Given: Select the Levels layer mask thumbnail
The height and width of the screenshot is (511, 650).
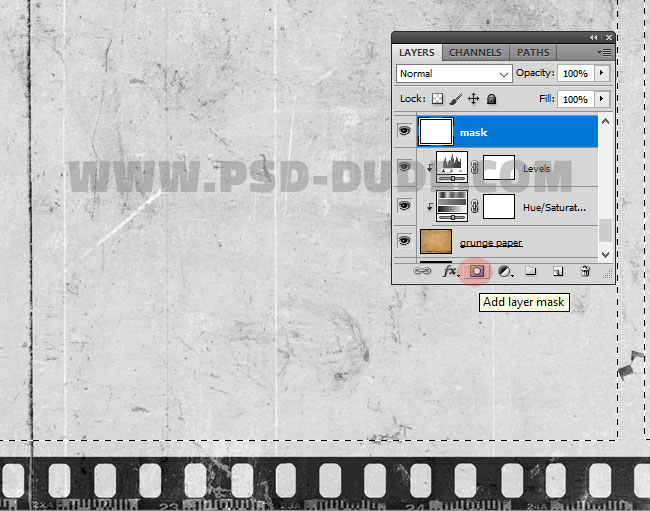Looking at the screenshot, I should point(499,167).
